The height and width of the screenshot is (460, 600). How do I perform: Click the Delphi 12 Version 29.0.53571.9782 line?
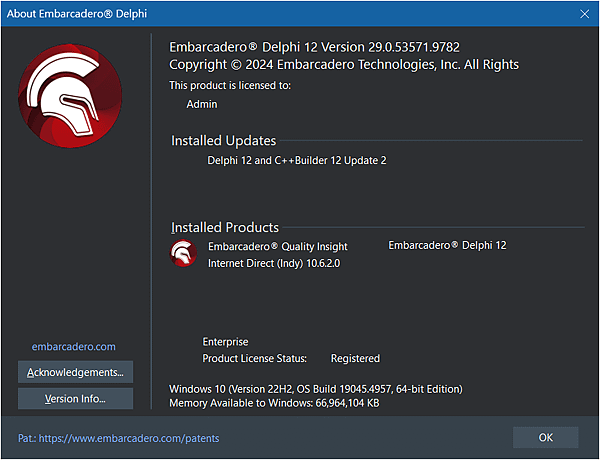click(315, 47)
